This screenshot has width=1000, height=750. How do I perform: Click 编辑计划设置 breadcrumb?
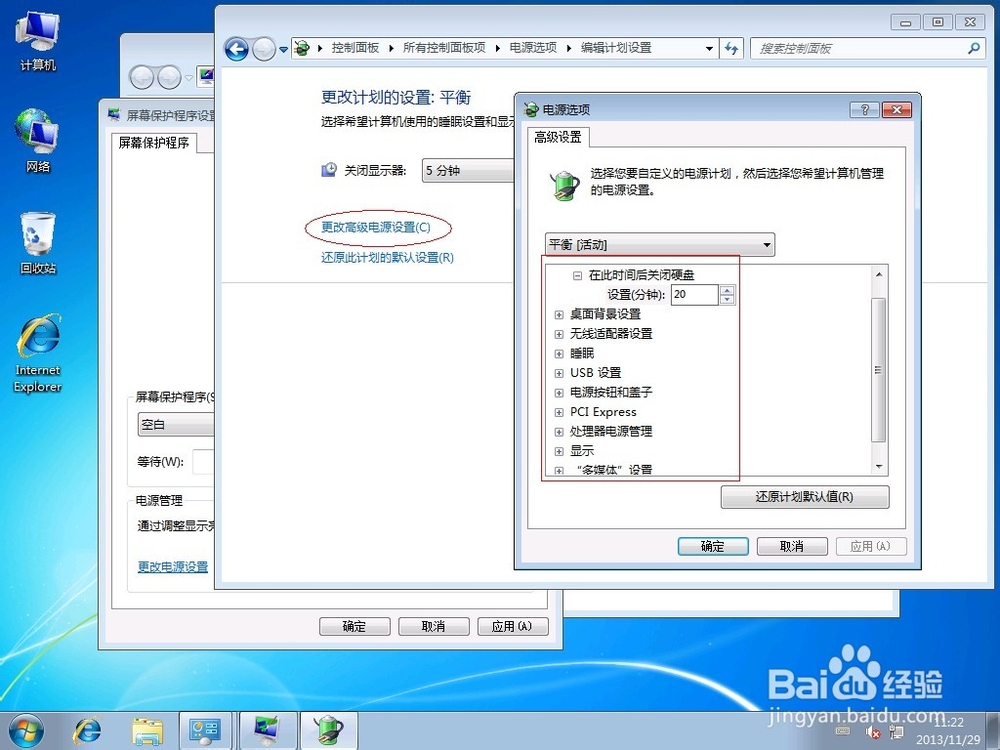(x=616, y=48)
